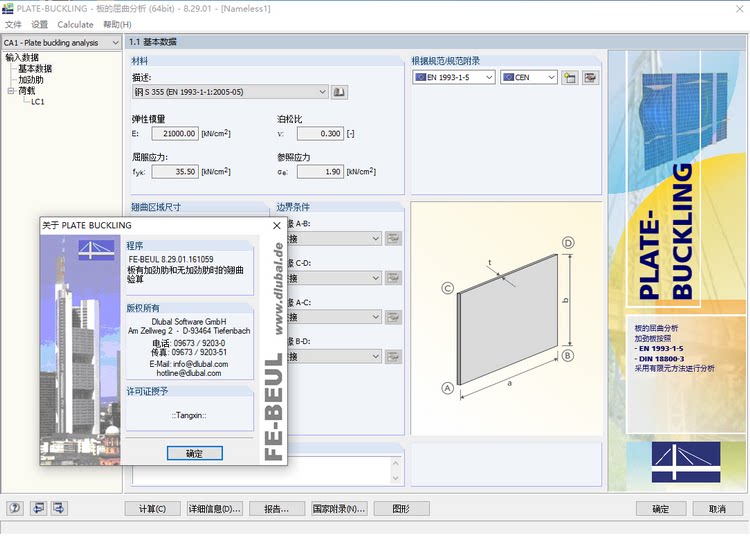Open the 设置 menu
This screenshot has height=536, width=750.
[40, 24]
